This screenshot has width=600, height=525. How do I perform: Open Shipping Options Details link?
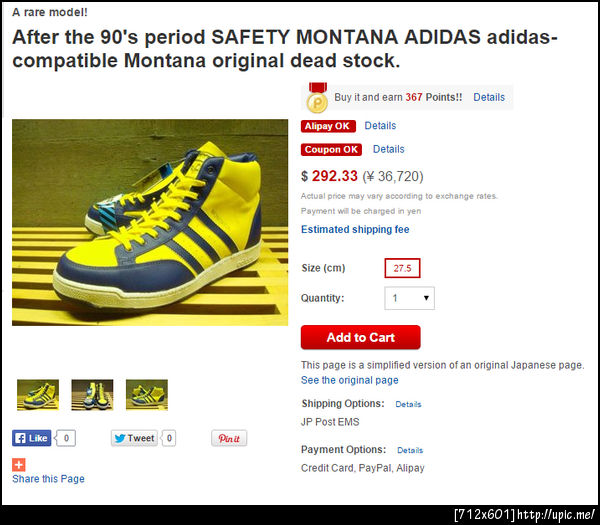point(408,405)
